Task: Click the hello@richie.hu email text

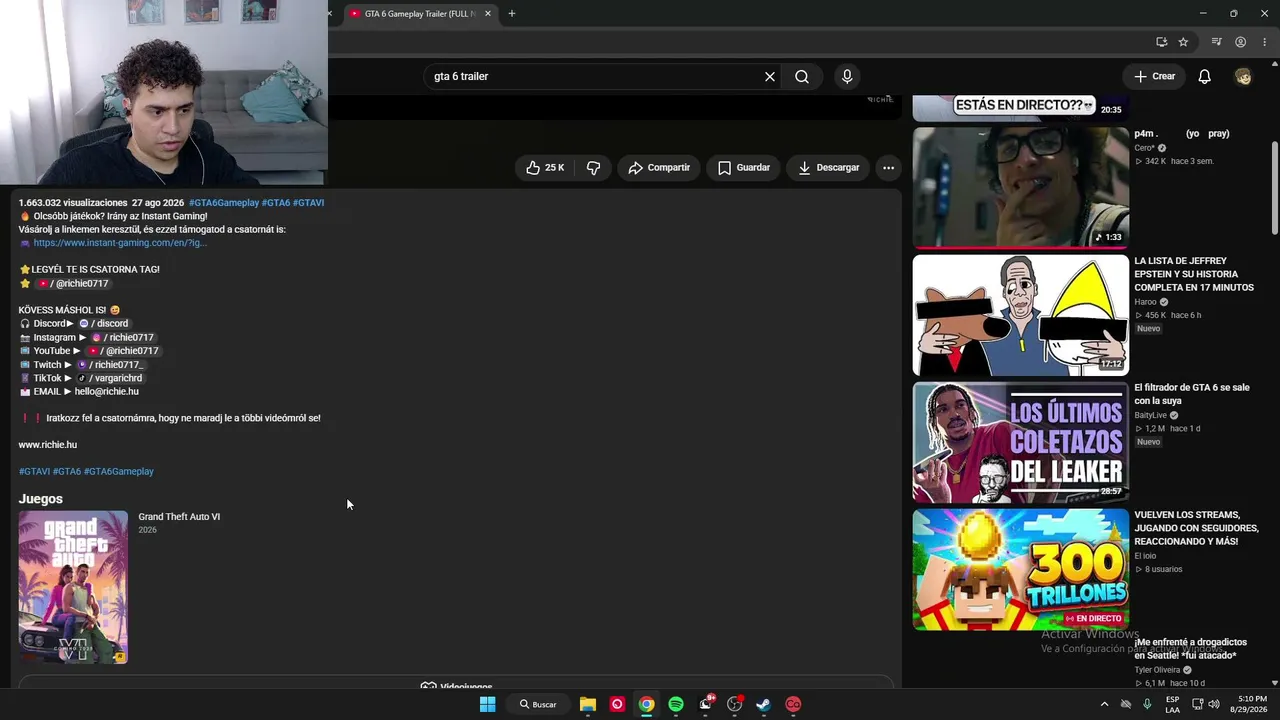Action: click(107, 392)
